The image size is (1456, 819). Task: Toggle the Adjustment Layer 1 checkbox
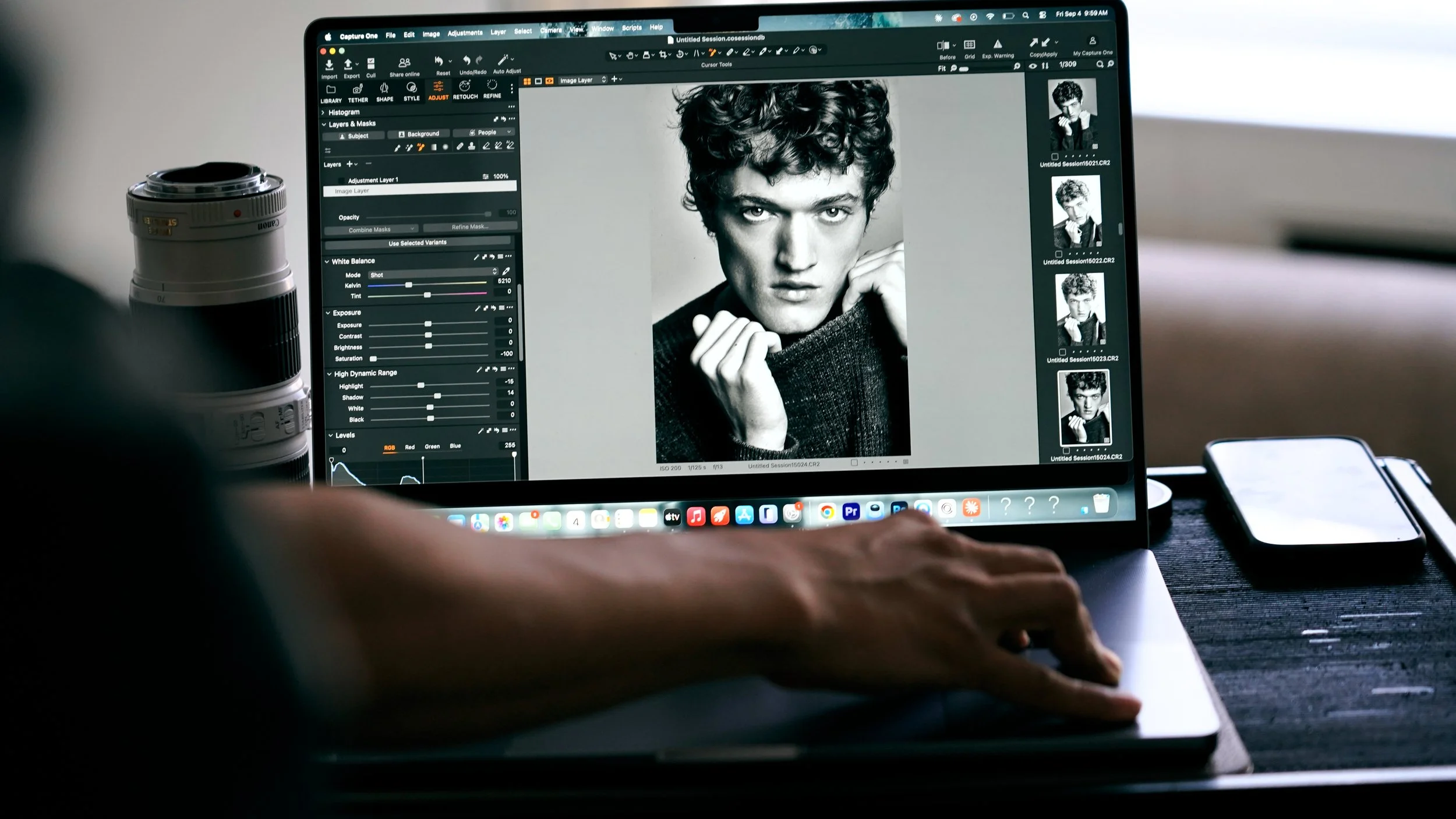[x=342, y=180]
